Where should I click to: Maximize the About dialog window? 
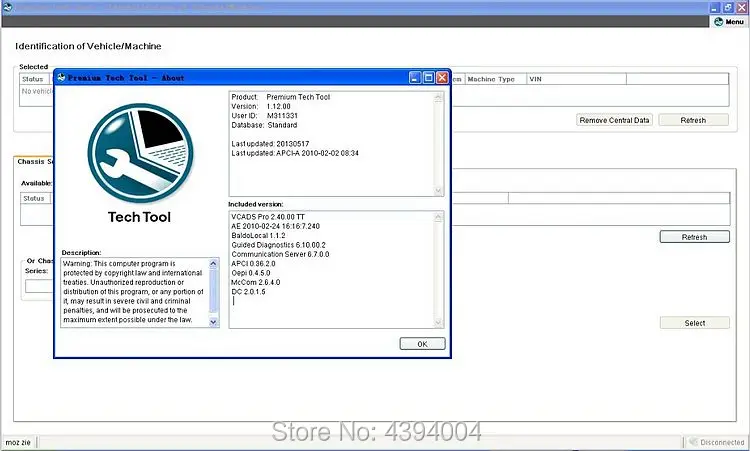point(429,77)
